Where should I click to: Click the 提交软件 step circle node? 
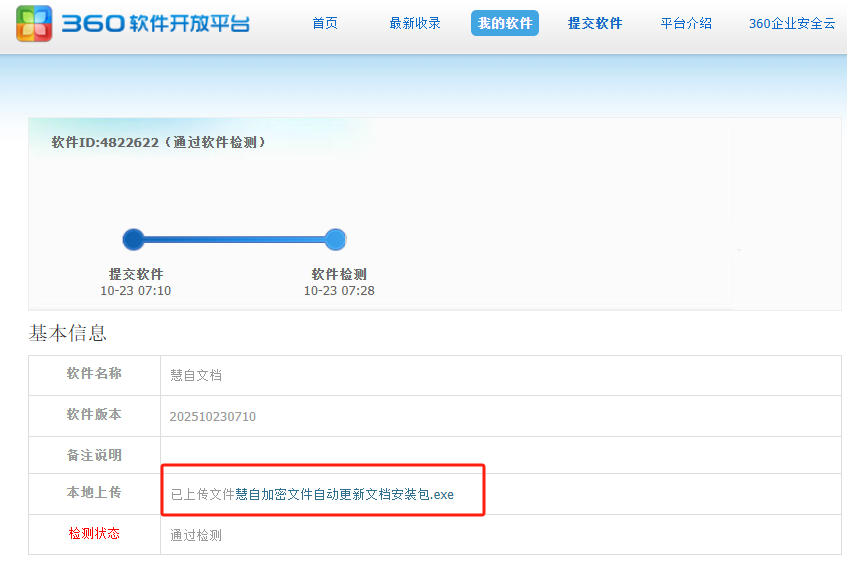tap(133, 239)
